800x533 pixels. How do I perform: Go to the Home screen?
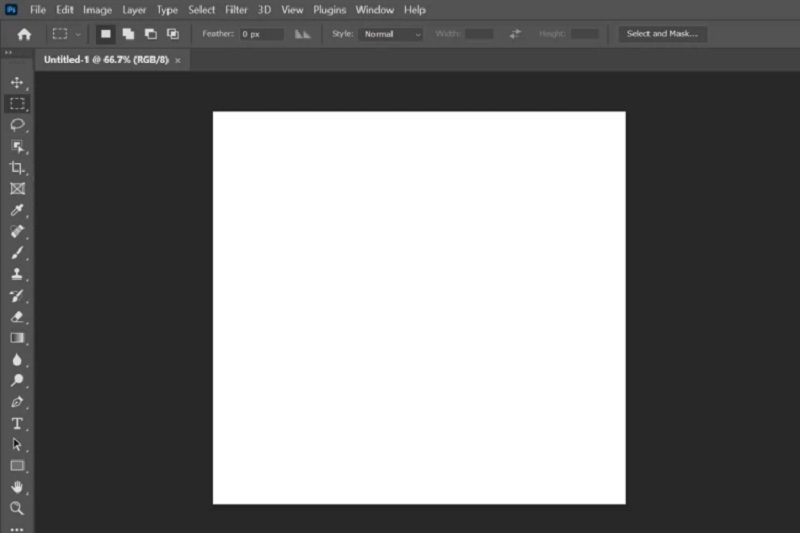(24, 34)
